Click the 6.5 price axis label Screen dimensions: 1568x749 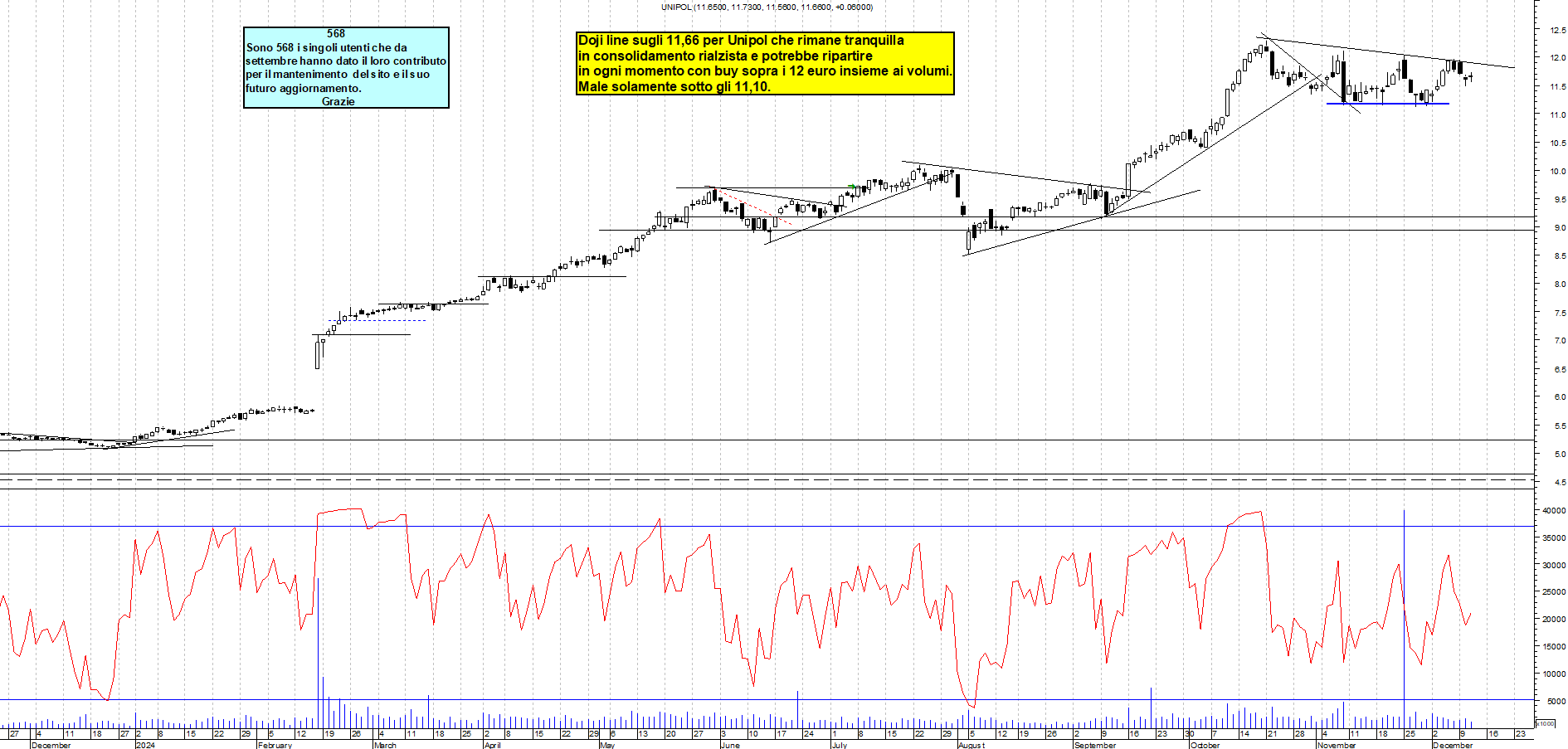[x=1559, y=369]
